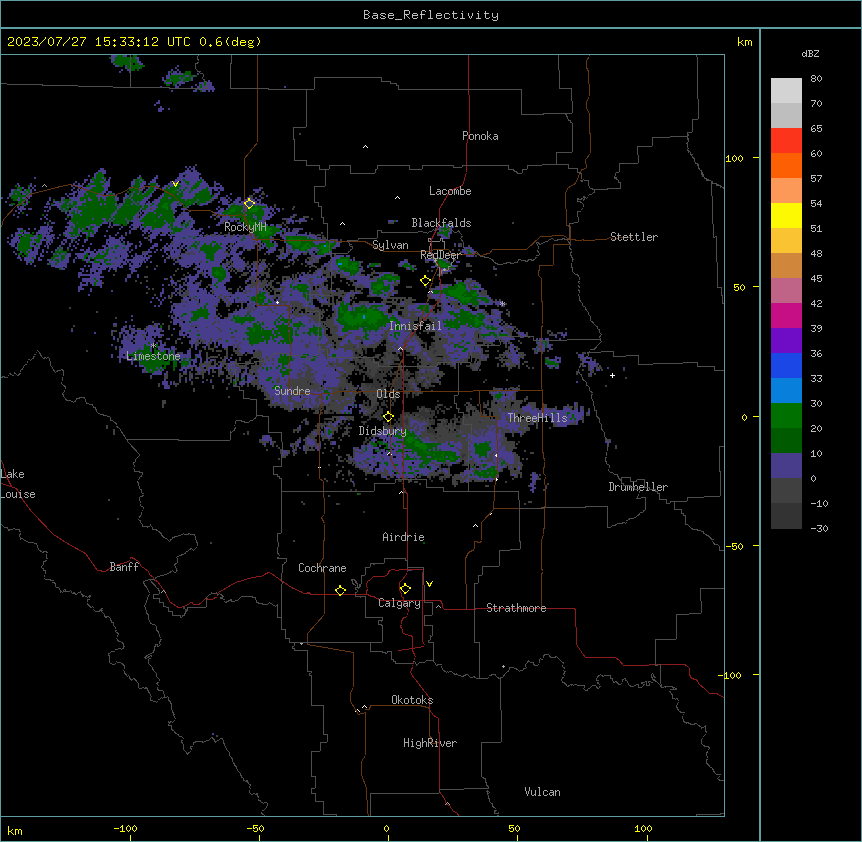The image size is (862, 842).
Task: Click the km unit label at bottom left
Action: 15,830
